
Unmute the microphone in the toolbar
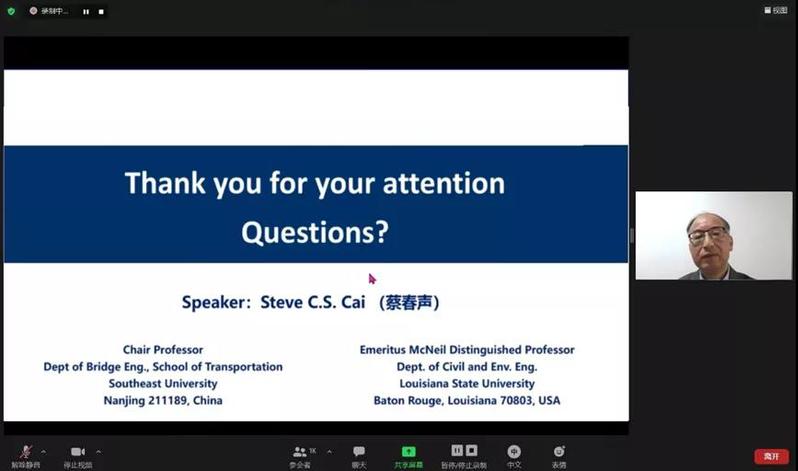tap(26, 453)
